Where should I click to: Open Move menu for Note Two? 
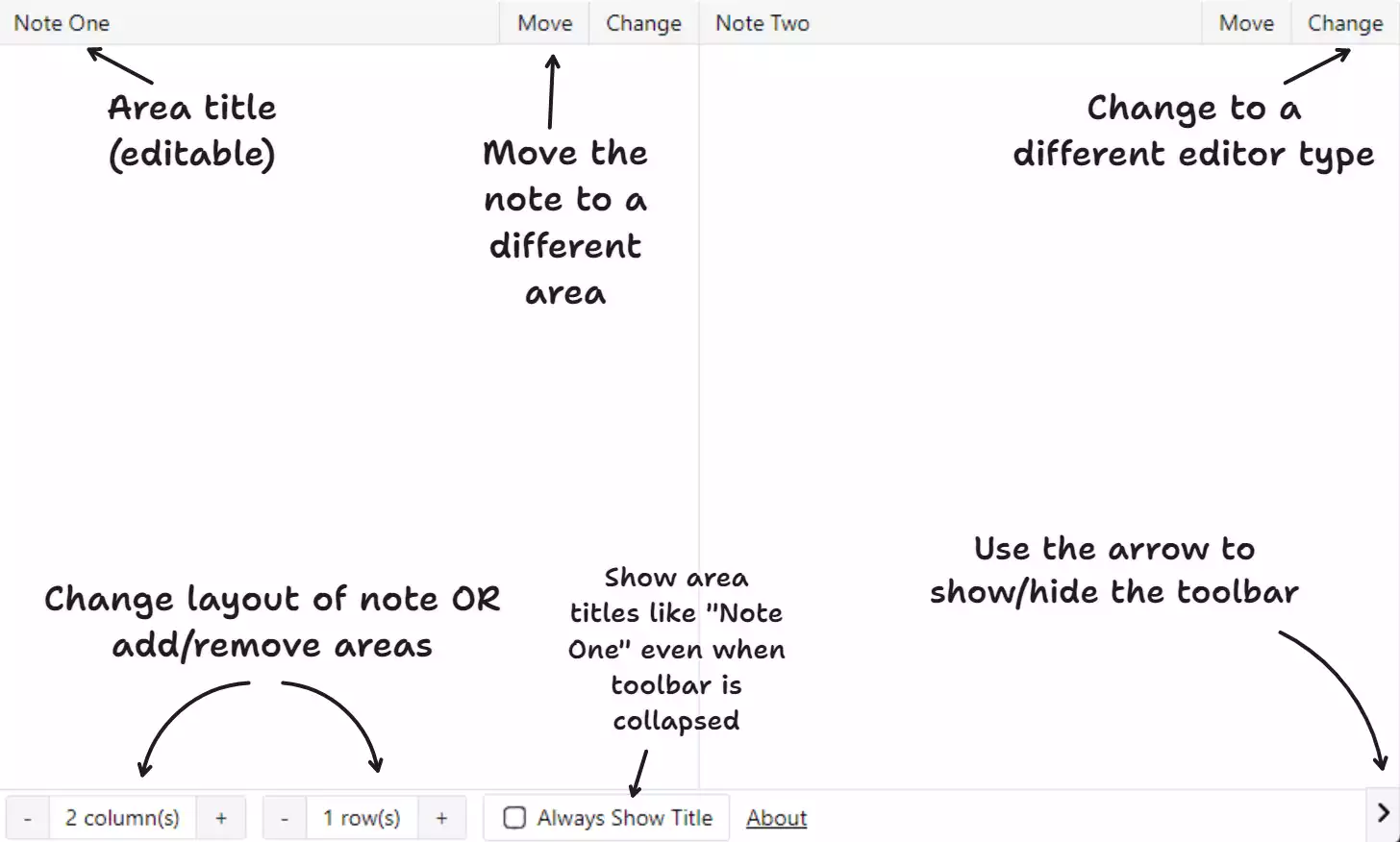pos(1246,22)
